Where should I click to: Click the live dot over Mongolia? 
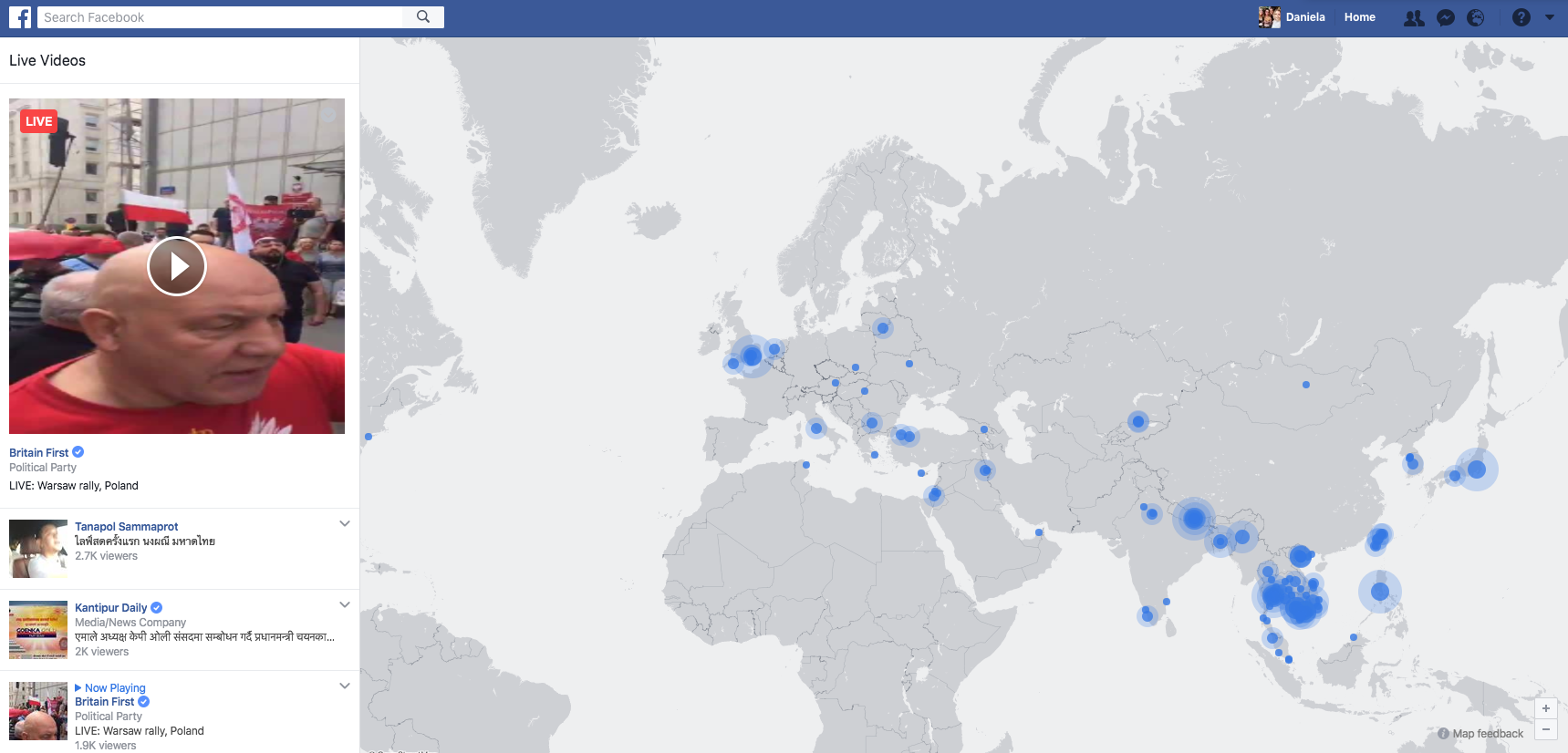pyautogui.click(x=1306, y=385)
